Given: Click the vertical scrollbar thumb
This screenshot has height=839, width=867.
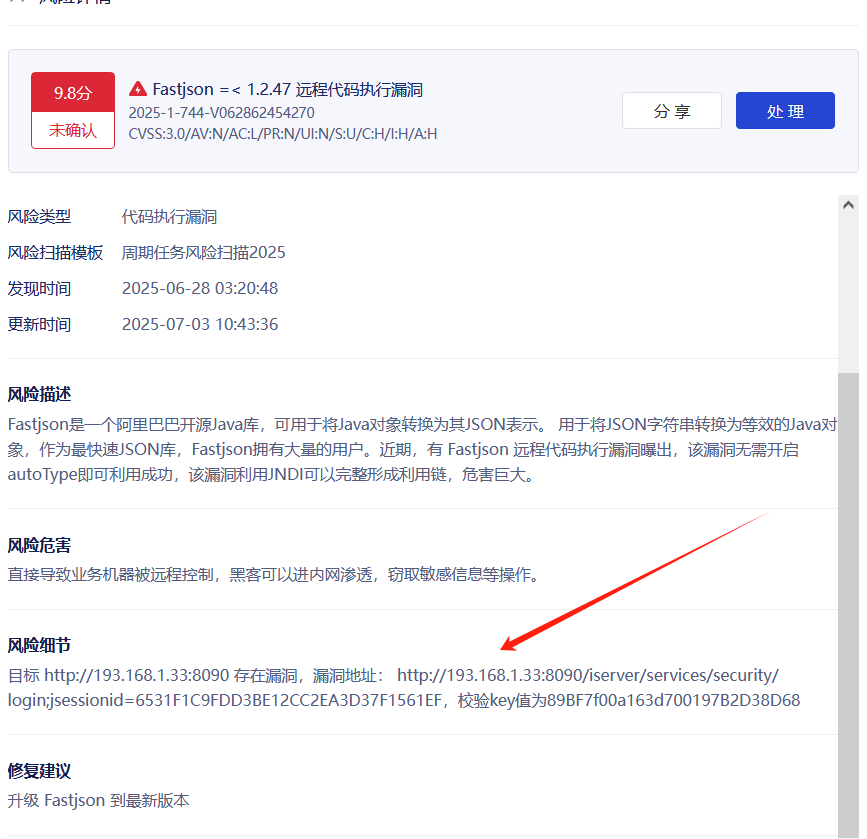Looking at the screenshot, I should (848, 605).
